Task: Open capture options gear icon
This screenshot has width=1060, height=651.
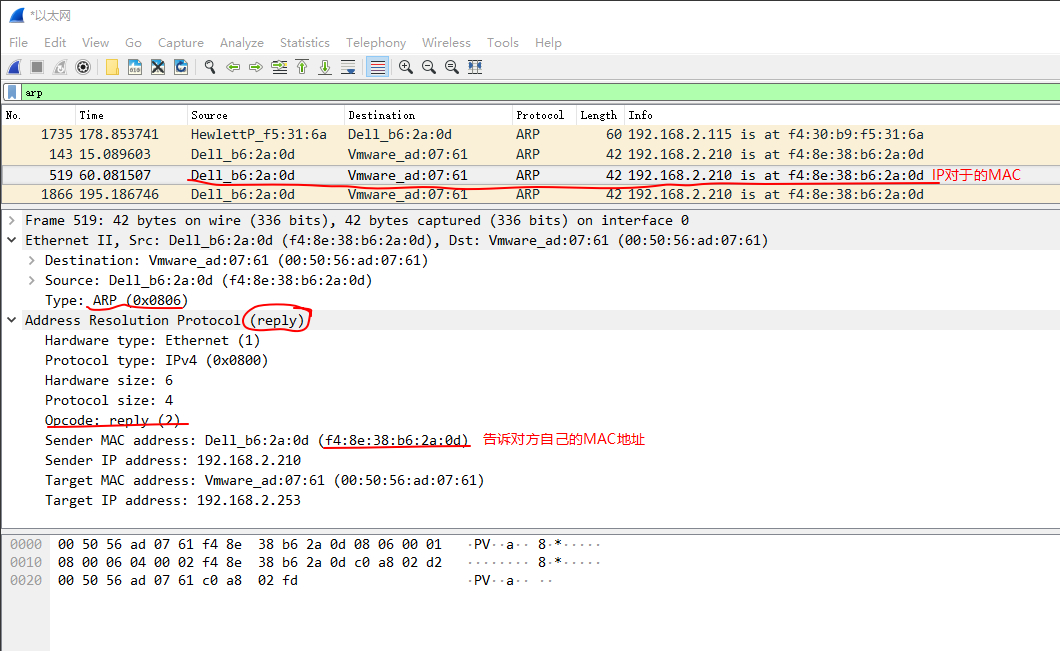Action: 83,67
